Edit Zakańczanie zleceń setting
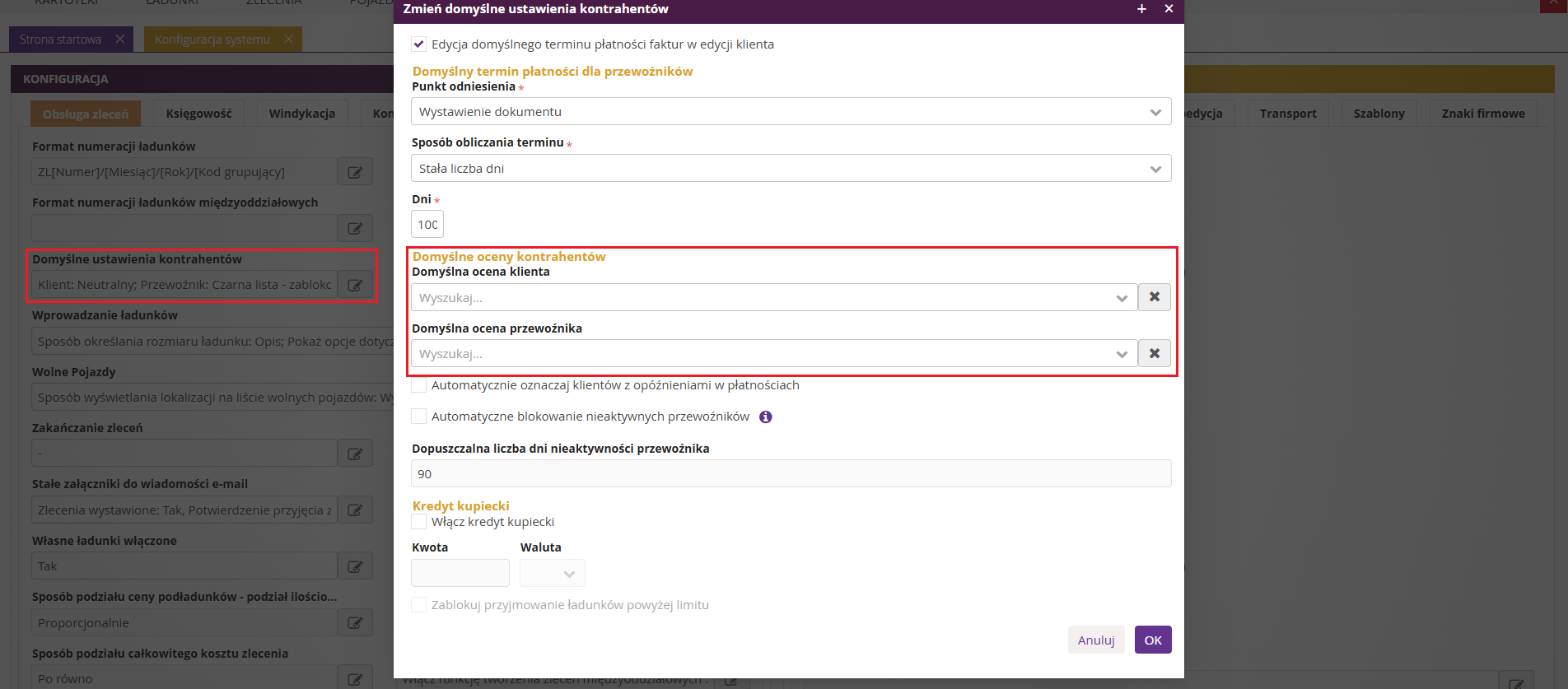The image size is (1568, 689). tap(355, 454)
